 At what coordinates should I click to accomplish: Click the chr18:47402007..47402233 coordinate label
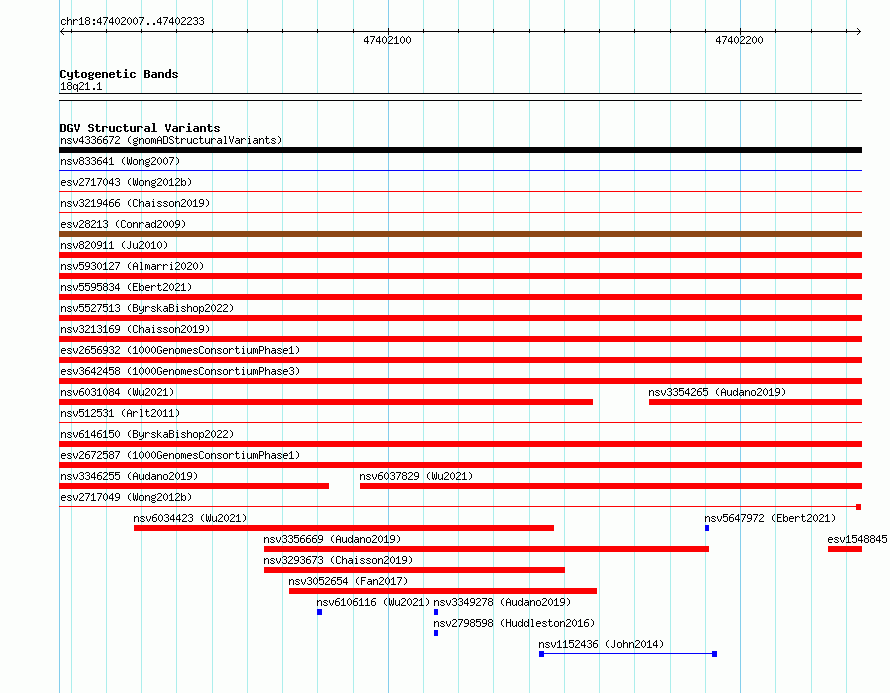click(x=132, y=21)
